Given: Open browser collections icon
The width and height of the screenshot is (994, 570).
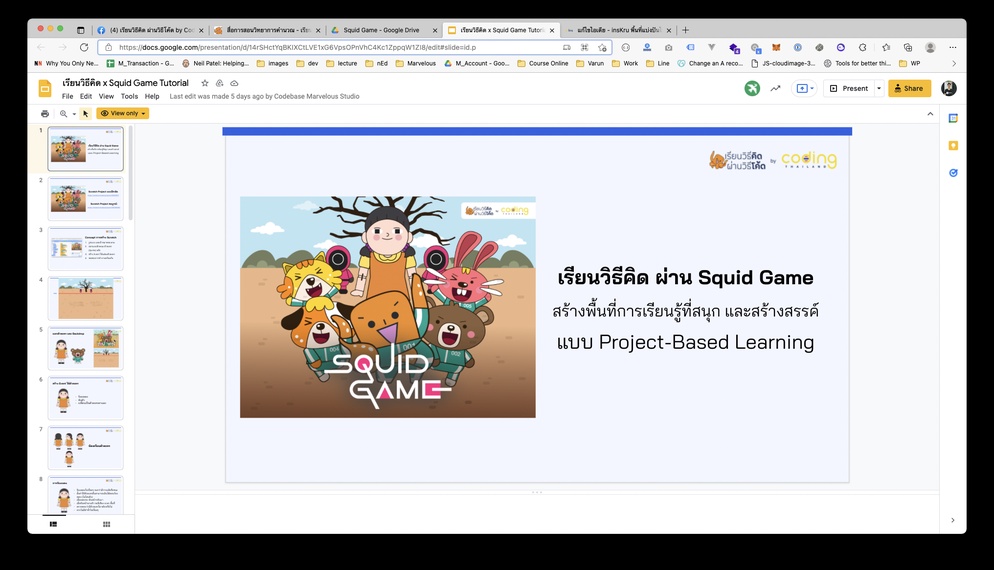Looking at the screenshot, I should coord(907,47).
